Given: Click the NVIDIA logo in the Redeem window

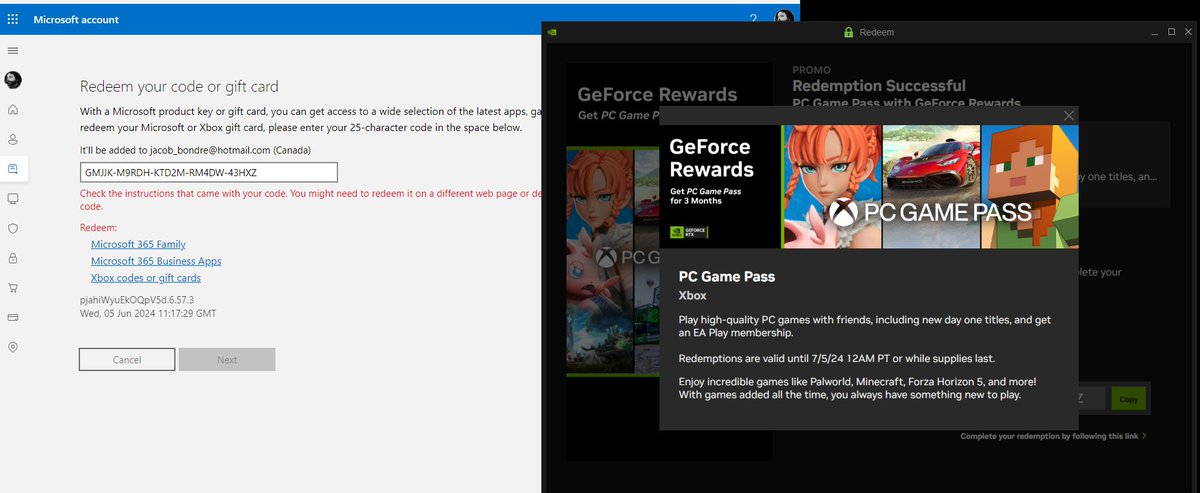Looking at the screenshot, I should (x=553, y=32).
